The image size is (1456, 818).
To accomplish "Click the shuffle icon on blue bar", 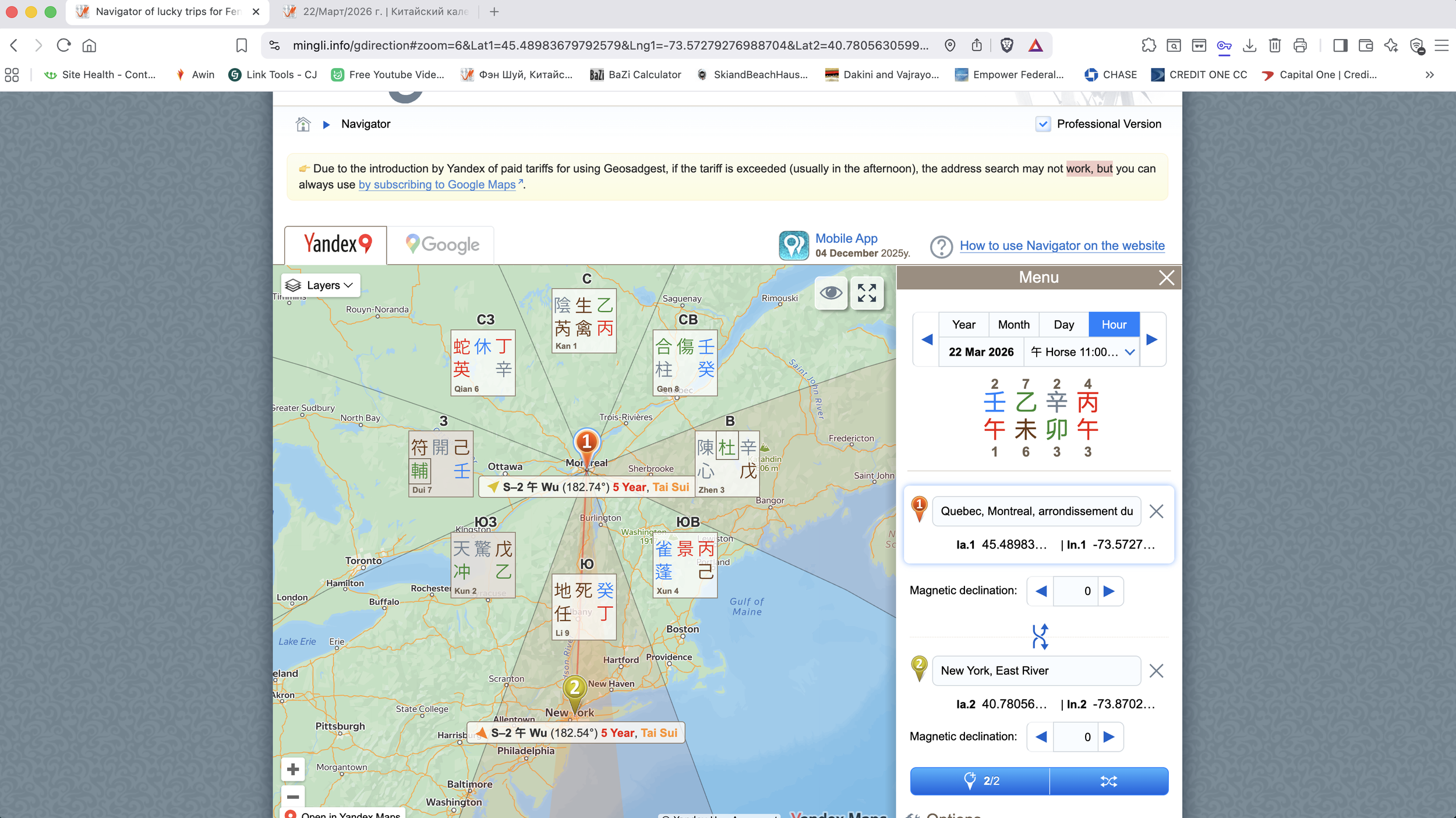I will click(x=1108, y=781).
